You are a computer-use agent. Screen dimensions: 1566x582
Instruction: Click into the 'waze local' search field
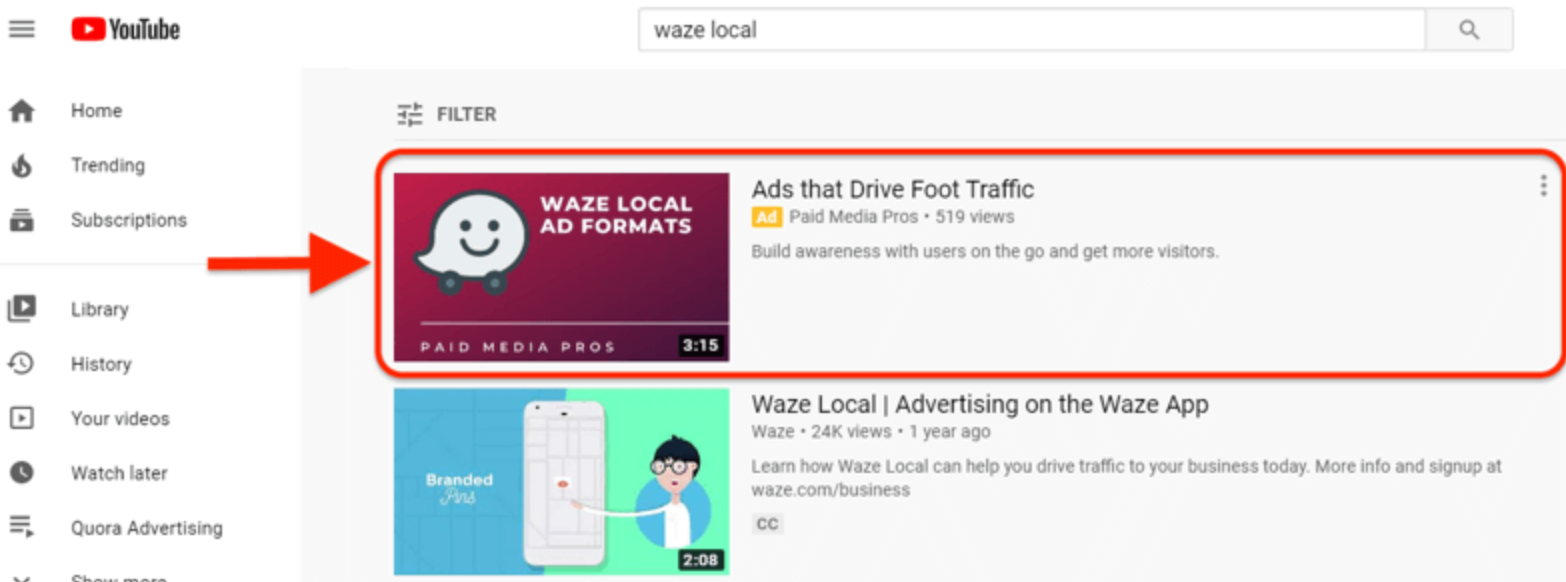[x=1031, y=30]
